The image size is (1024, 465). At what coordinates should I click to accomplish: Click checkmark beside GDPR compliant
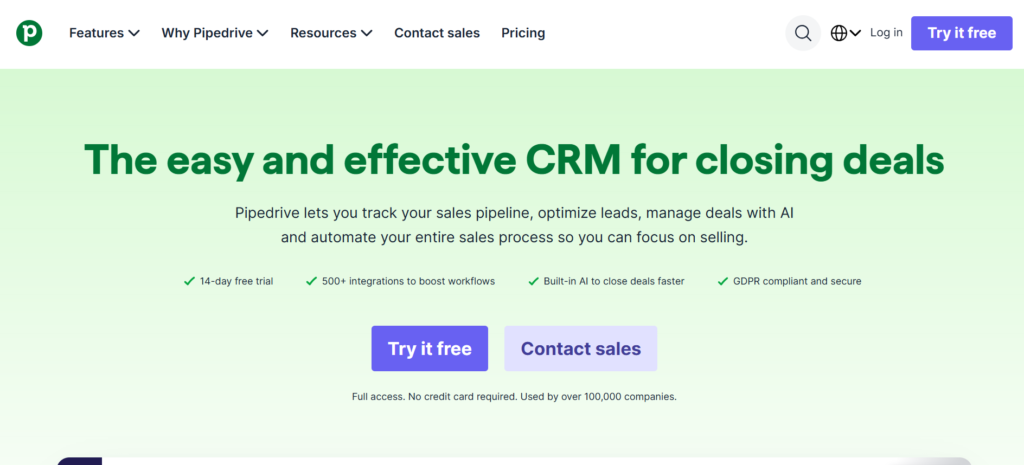722,281
